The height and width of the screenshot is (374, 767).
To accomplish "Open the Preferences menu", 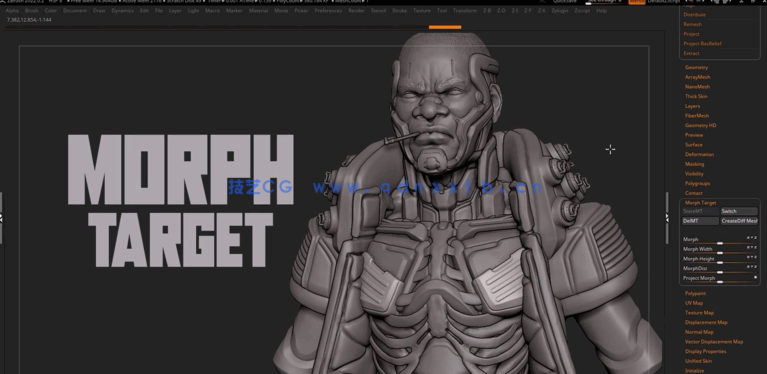I will [x=328, y=10].
